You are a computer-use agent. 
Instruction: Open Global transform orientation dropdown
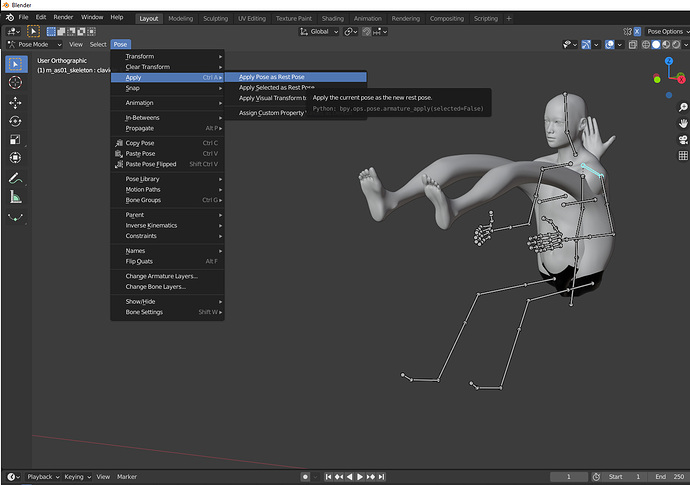[319, 32]
